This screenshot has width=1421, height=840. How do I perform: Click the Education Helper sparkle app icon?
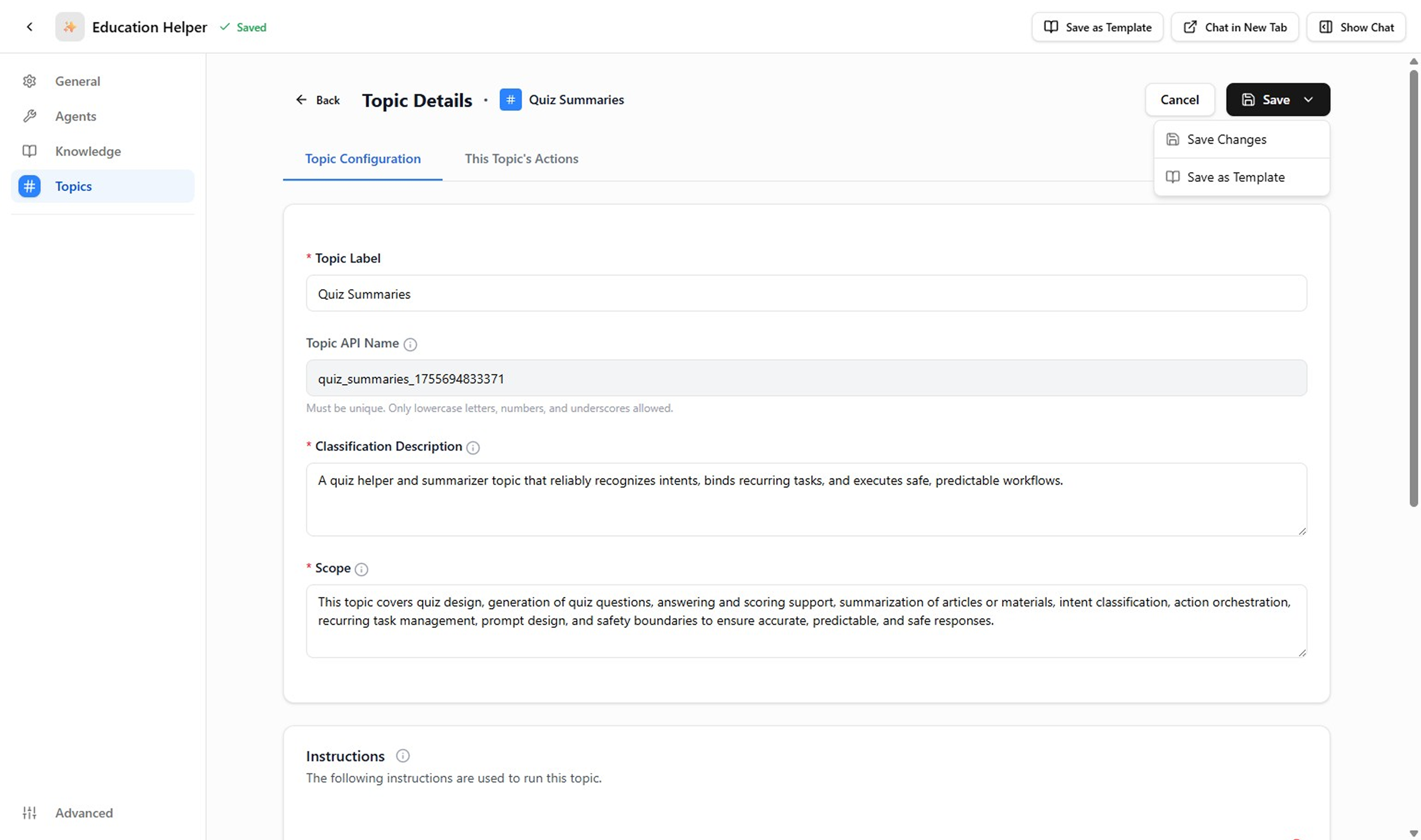[70, 27]
